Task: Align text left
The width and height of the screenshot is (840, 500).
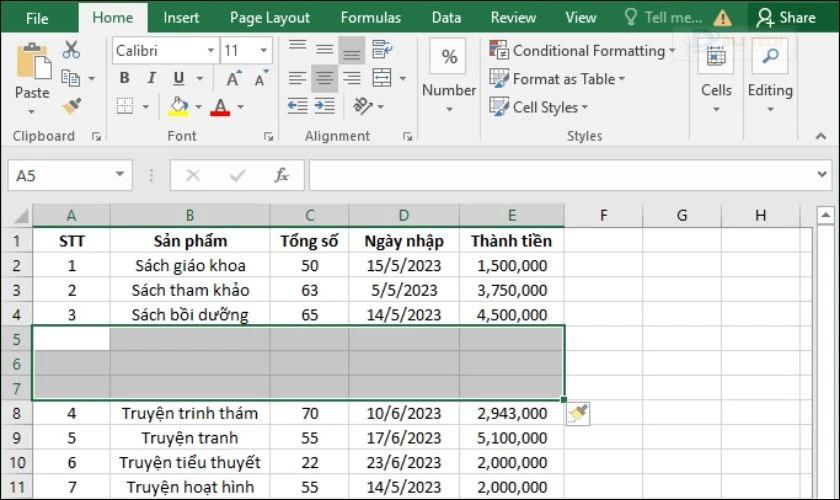Action: [x=297, y=78]
